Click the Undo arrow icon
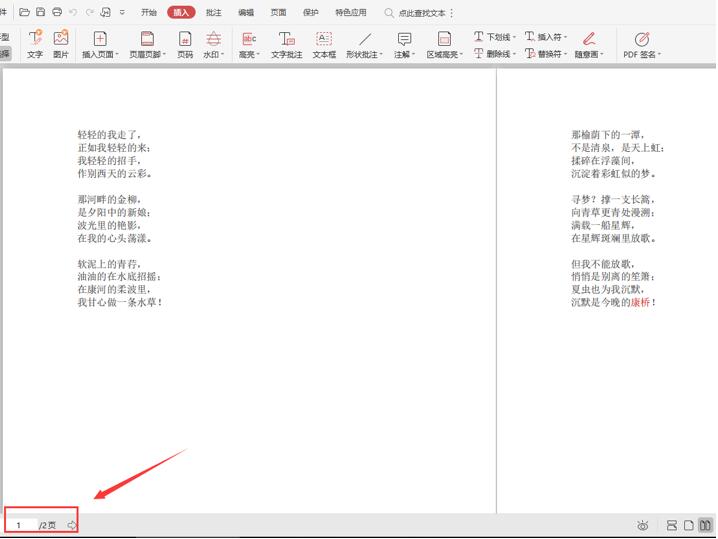718x539 pixels. tap(73, 12)
